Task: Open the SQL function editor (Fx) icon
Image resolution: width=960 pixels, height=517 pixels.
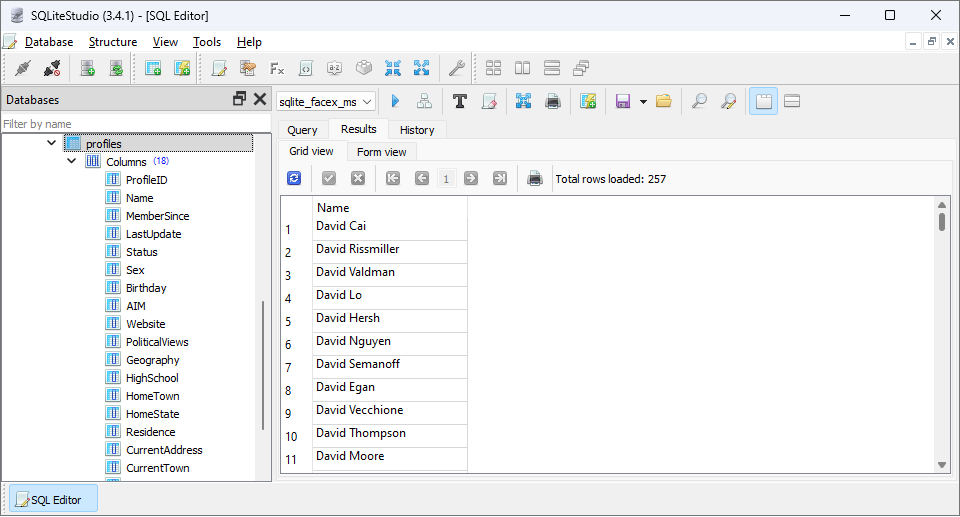Action: point(277,68)
